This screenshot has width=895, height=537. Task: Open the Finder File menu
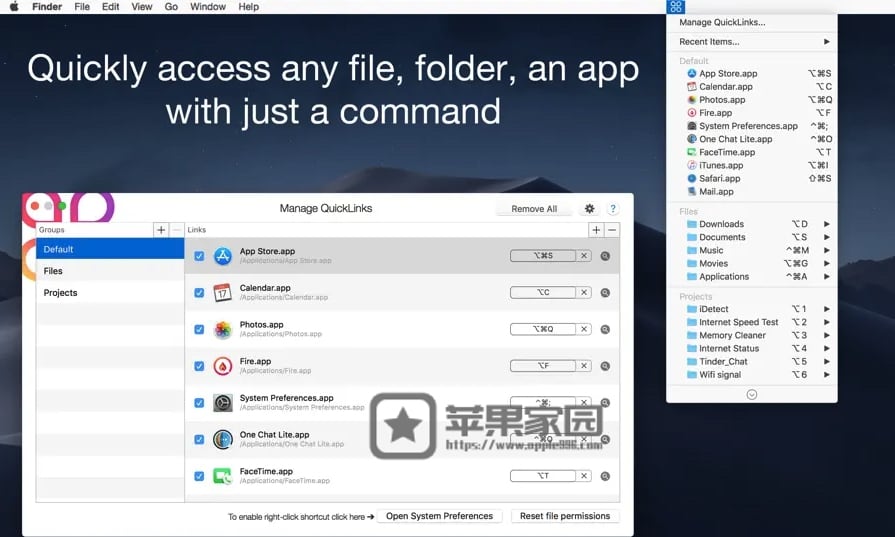(x=82, y=7)
